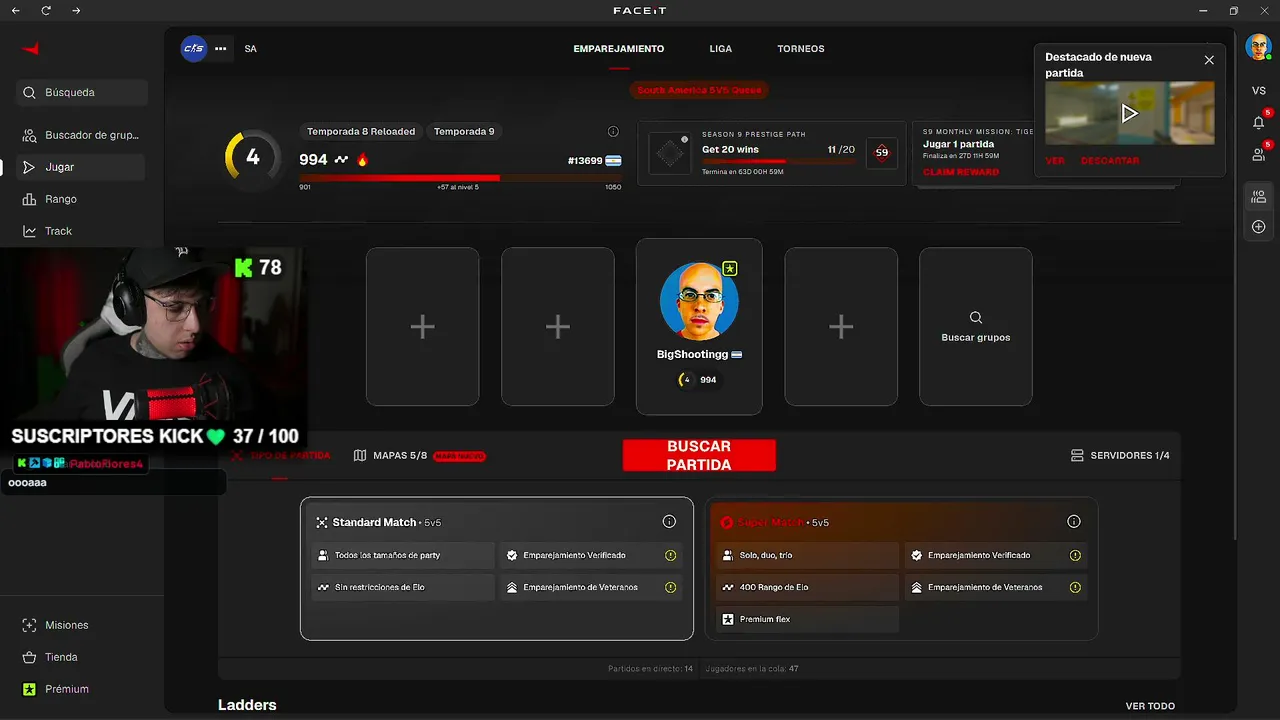Click the fire streak icon next to 994

362,160
